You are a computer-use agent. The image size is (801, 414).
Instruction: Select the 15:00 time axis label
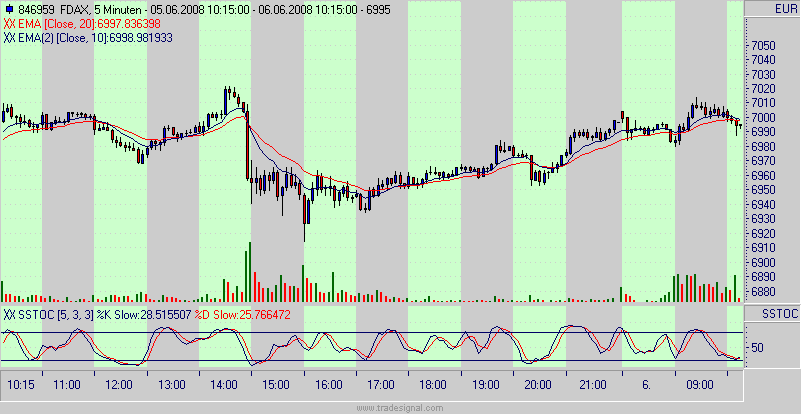click(x=276, y=385)
